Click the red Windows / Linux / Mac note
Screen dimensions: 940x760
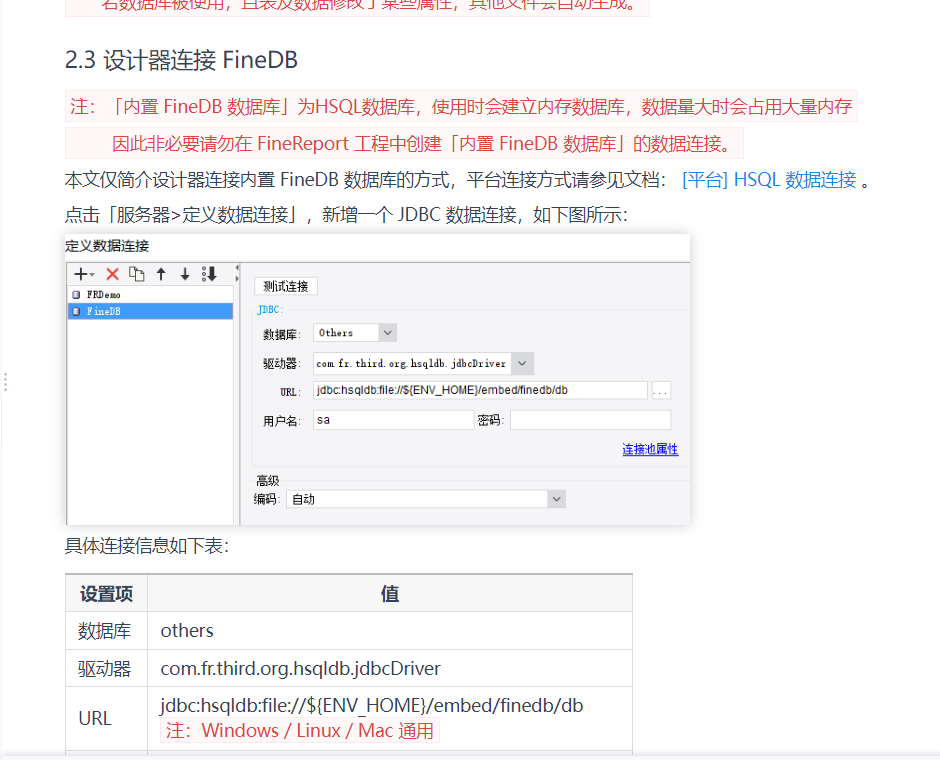click(300, 731)
